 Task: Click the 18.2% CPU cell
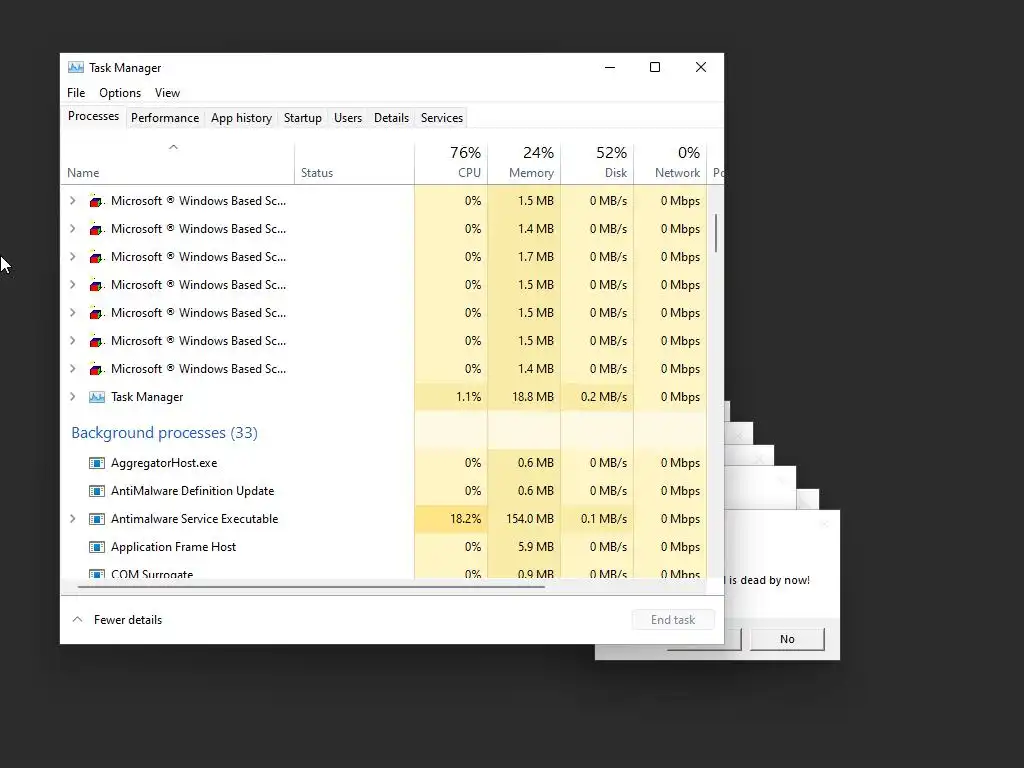tap(451, 519)
